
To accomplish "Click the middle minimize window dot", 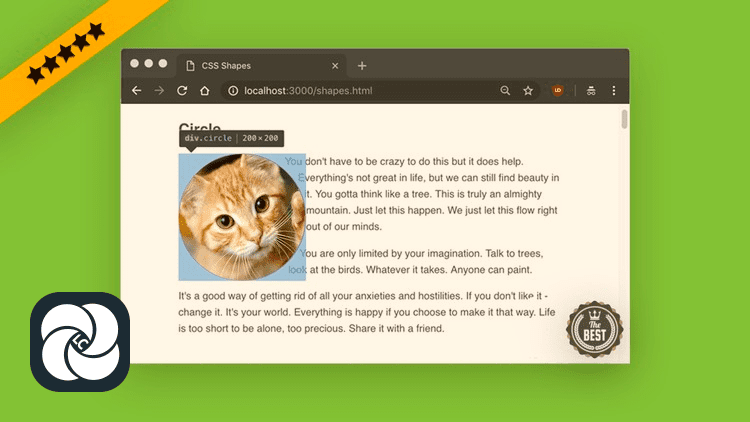I will pyautogui.click(x=149, y=63).
